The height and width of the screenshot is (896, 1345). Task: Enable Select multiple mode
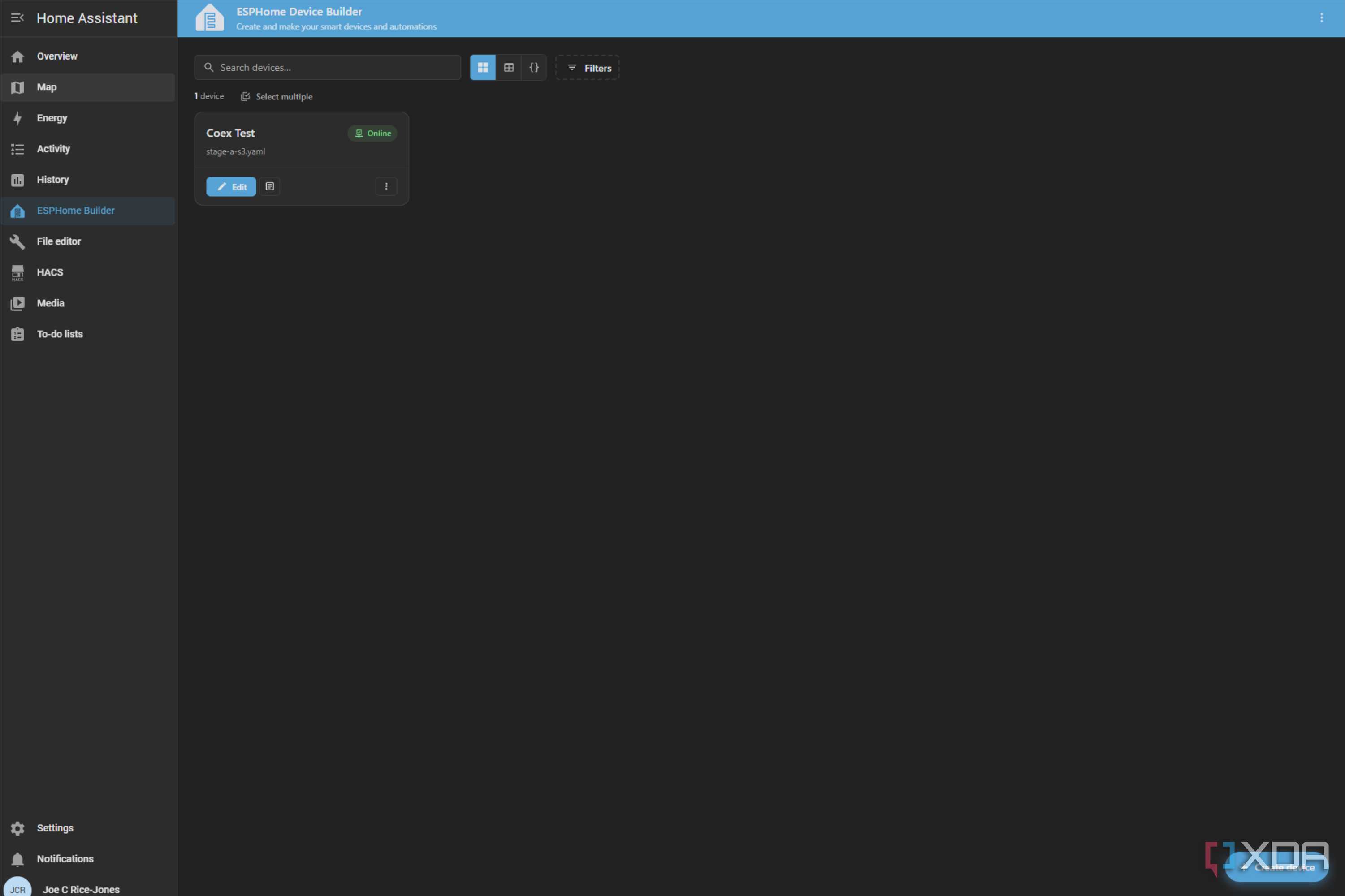coord(277,97)
